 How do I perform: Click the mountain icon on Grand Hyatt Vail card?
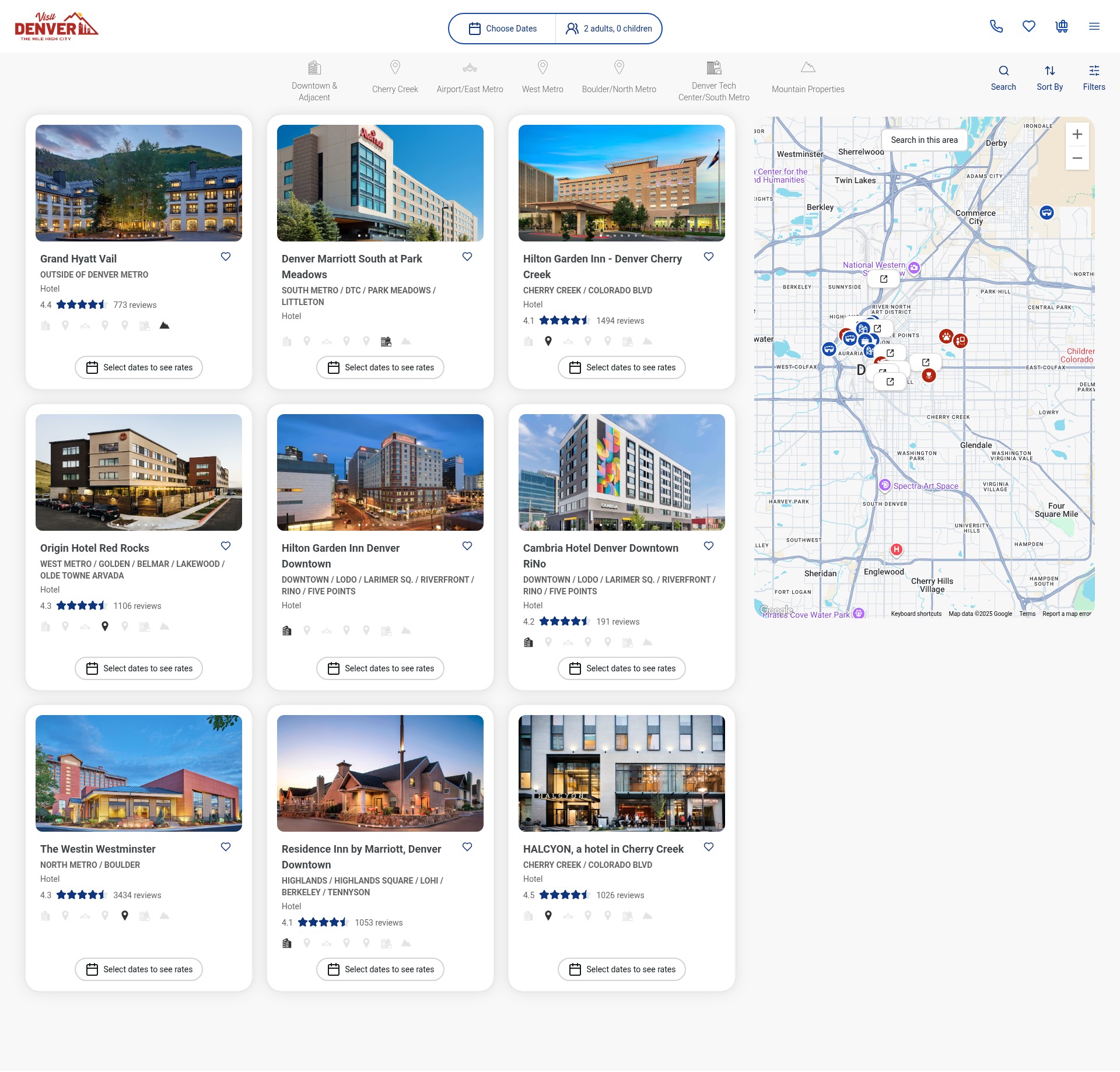coord(164,325)
